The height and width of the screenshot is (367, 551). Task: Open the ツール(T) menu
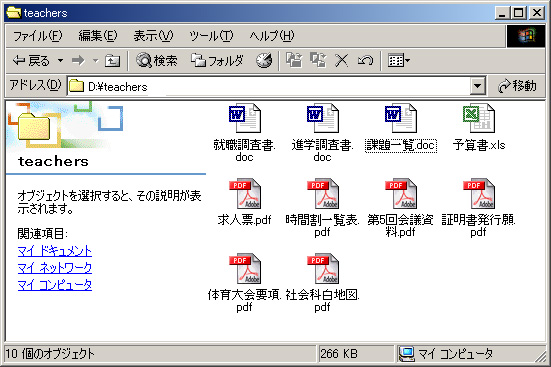pos(211,36)
